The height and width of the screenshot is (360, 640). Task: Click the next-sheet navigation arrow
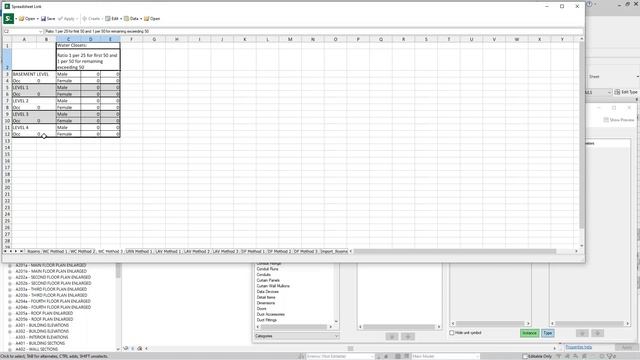click(x=16, y=251)
